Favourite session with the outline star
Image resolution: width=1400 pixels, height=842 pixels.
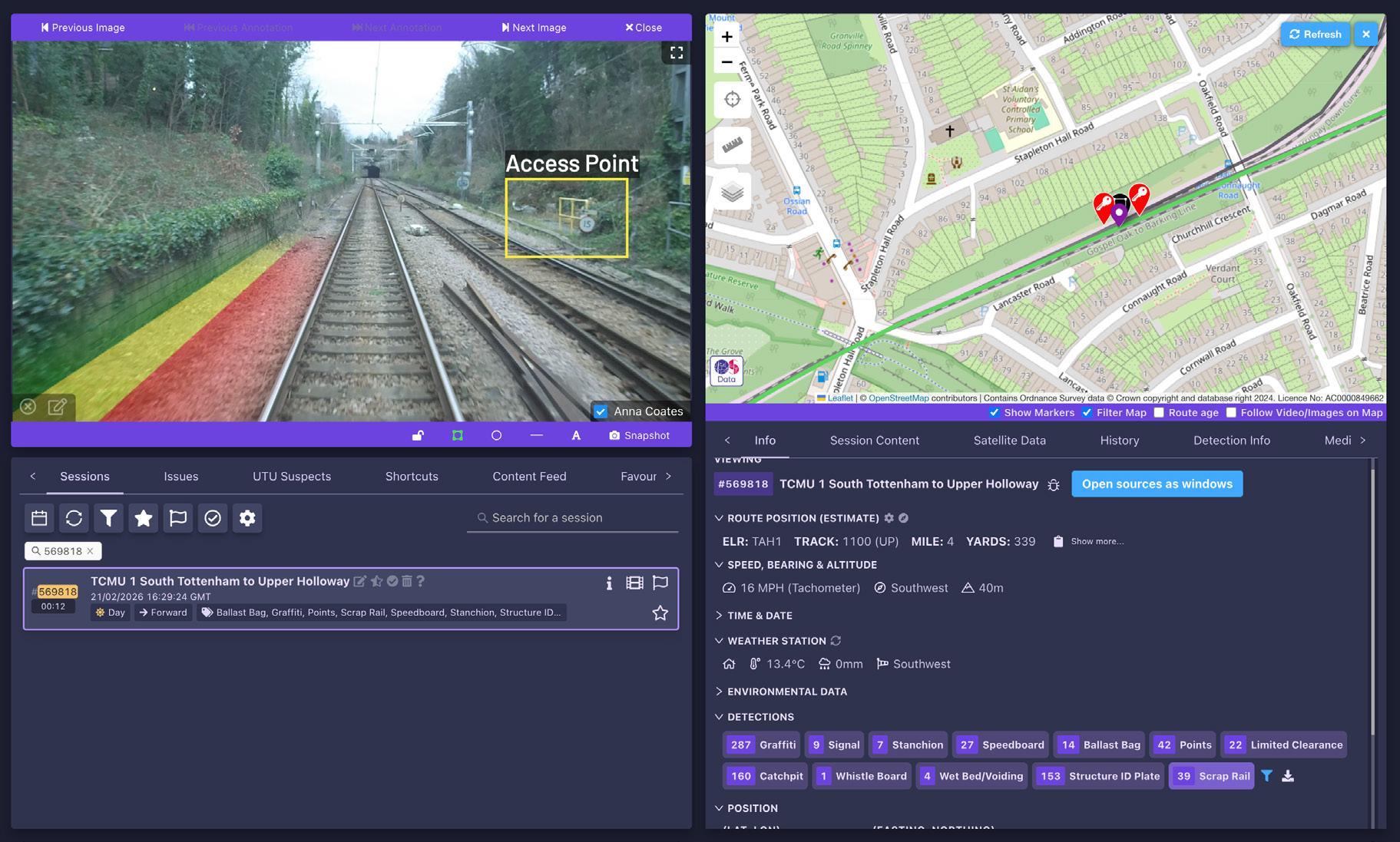[x=660, y=613]
